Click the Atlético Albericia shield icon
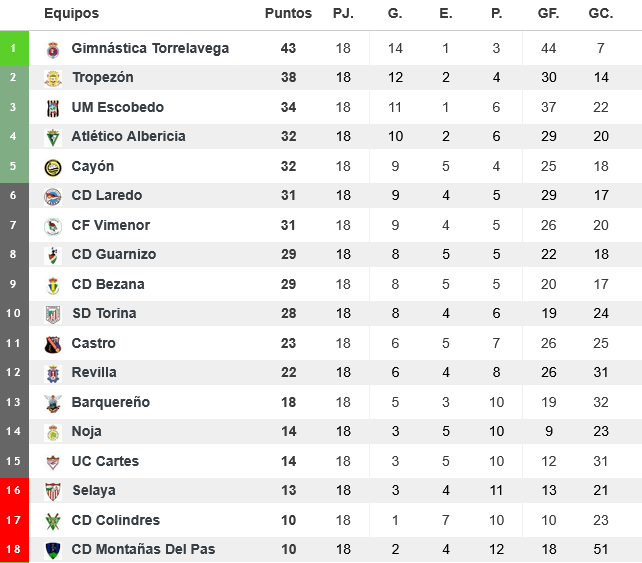Image resolution: width=642 pixels, height=563 pixels. (x=53, y=137)
